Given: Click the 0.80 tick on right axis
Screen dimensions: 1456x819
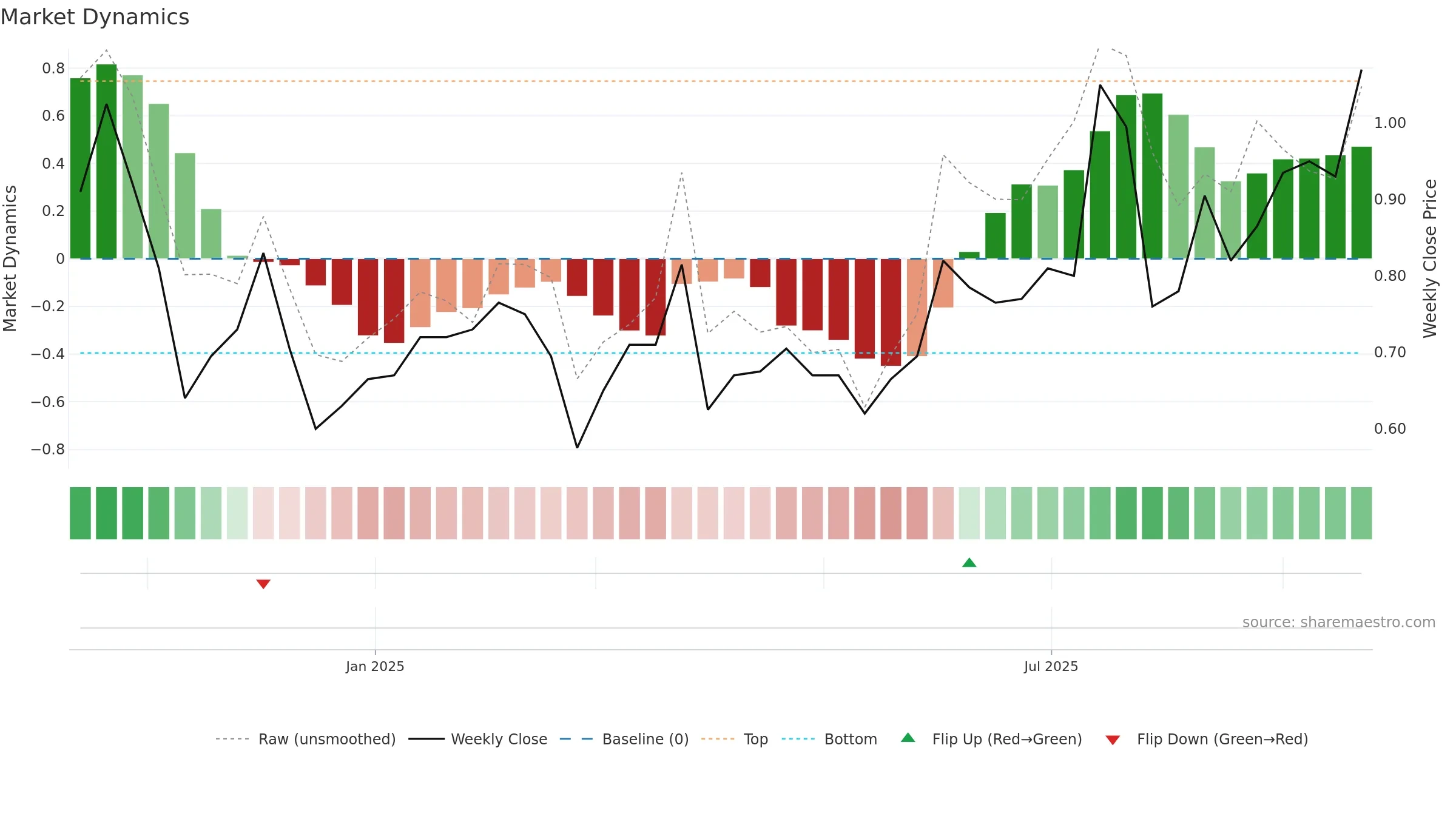Looking at the screenshot, I should 1390,275.
